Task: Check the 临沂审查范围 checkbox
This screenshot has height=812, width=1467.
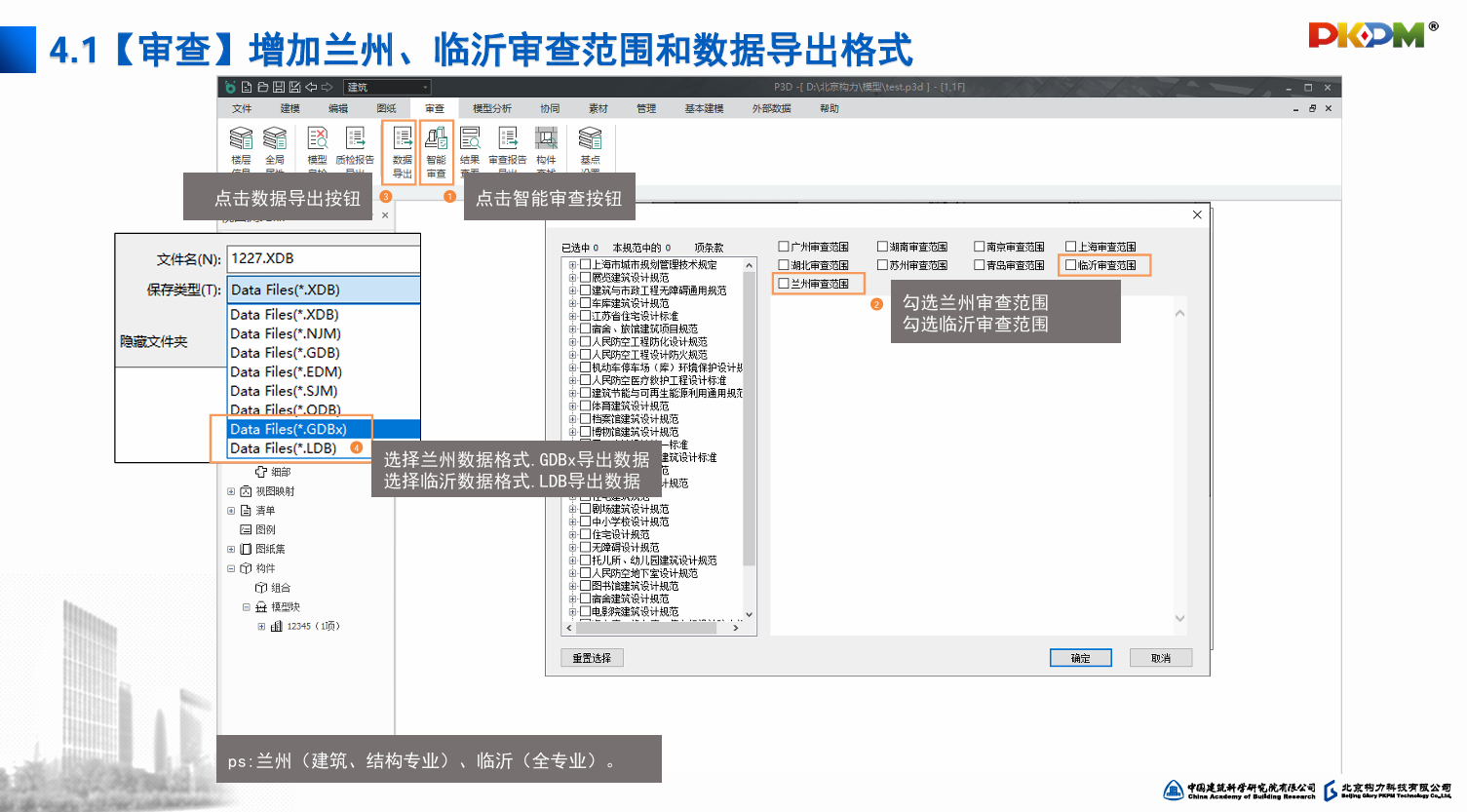Action: coord(1071,265)
